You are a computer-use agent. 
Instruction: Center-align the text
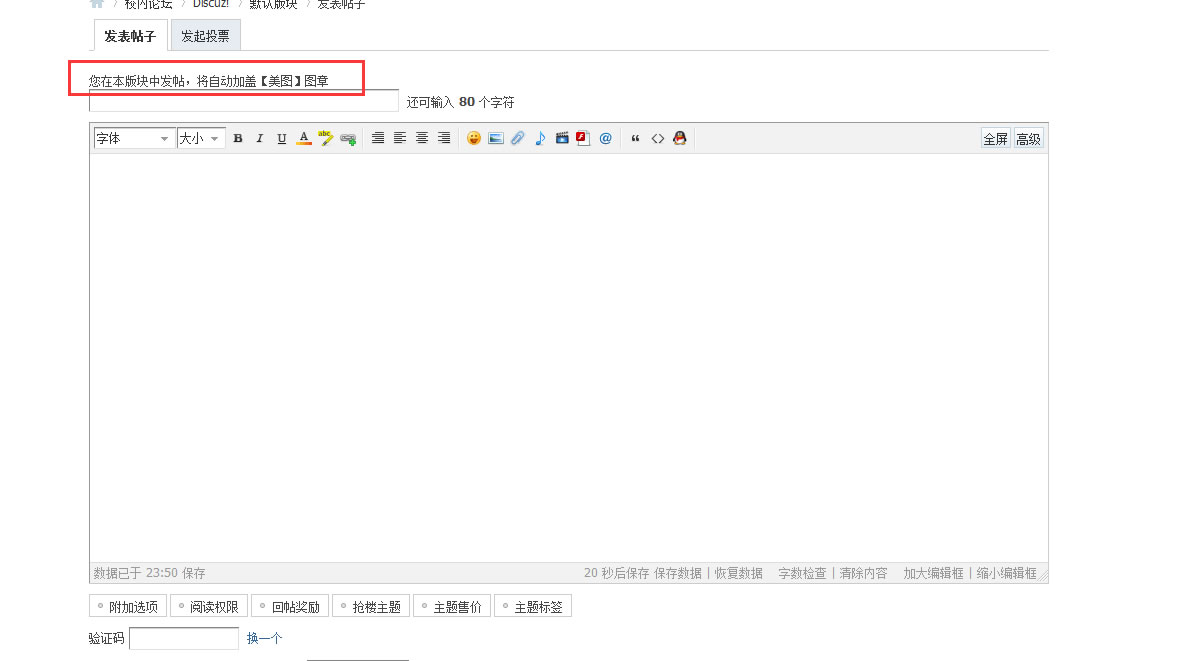coord(422,139)
